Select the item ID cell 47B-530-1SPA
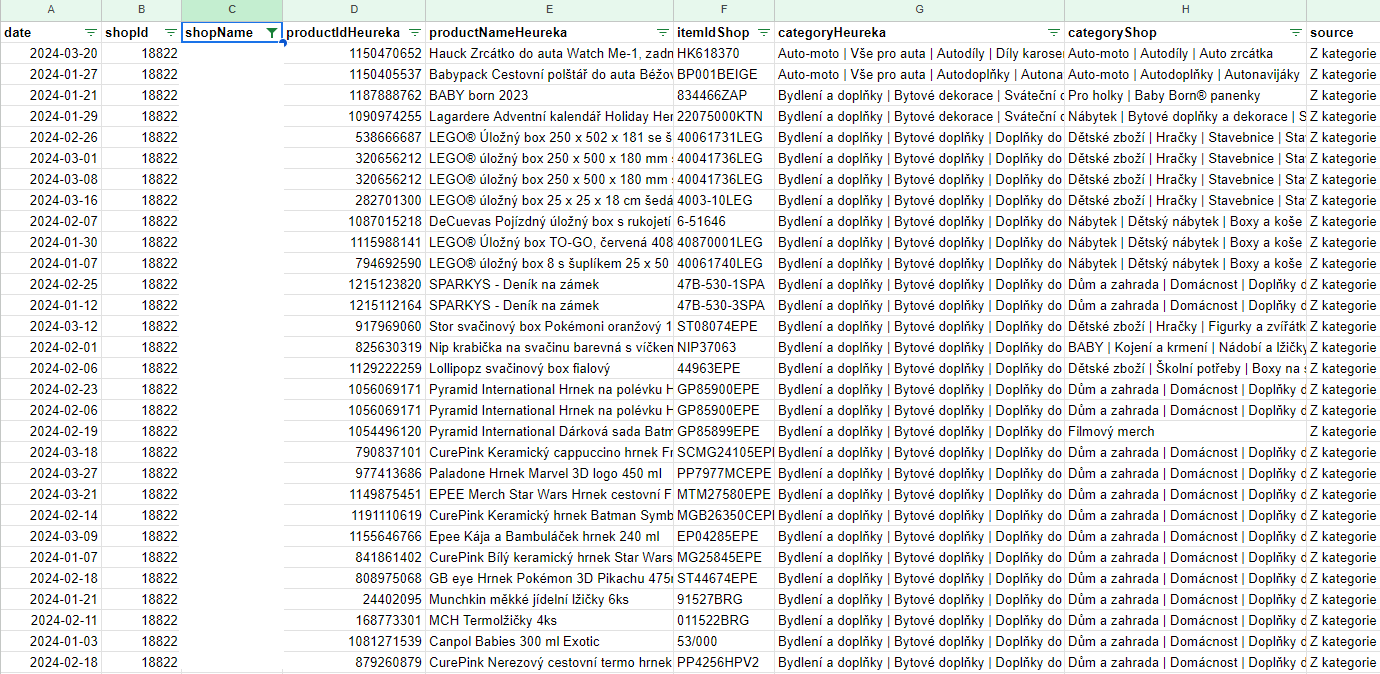This screenshot has width=1380, height=674. pyautogui.click(x=724, y=285)
